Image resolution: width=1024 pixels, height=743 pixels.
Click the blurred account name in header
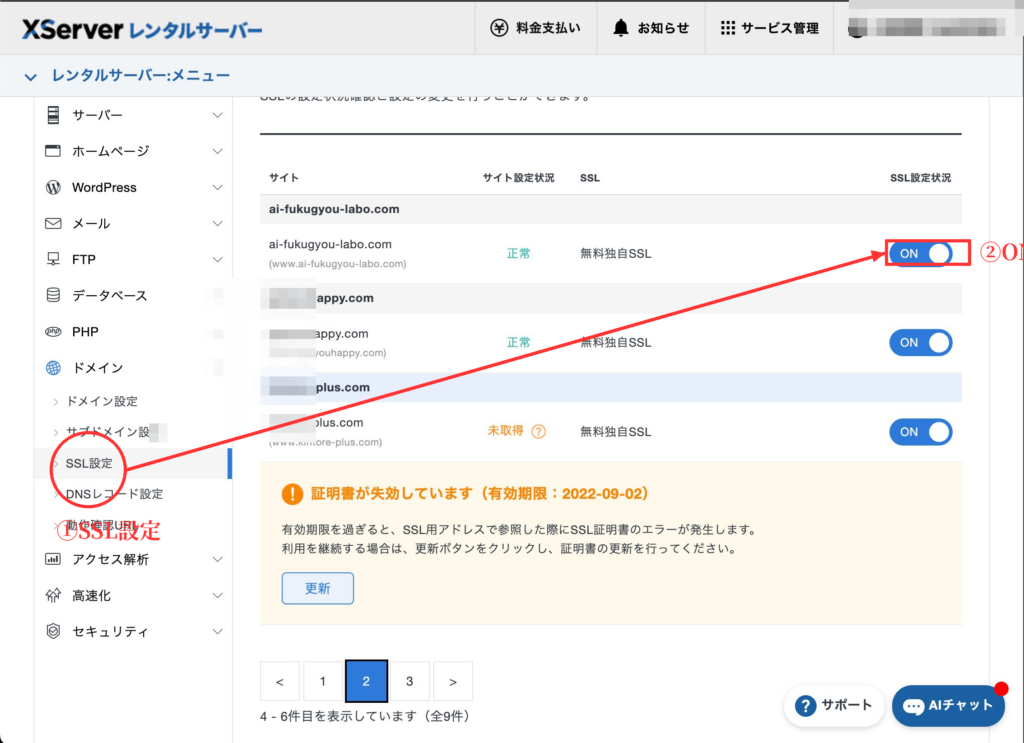click(925, 27)
